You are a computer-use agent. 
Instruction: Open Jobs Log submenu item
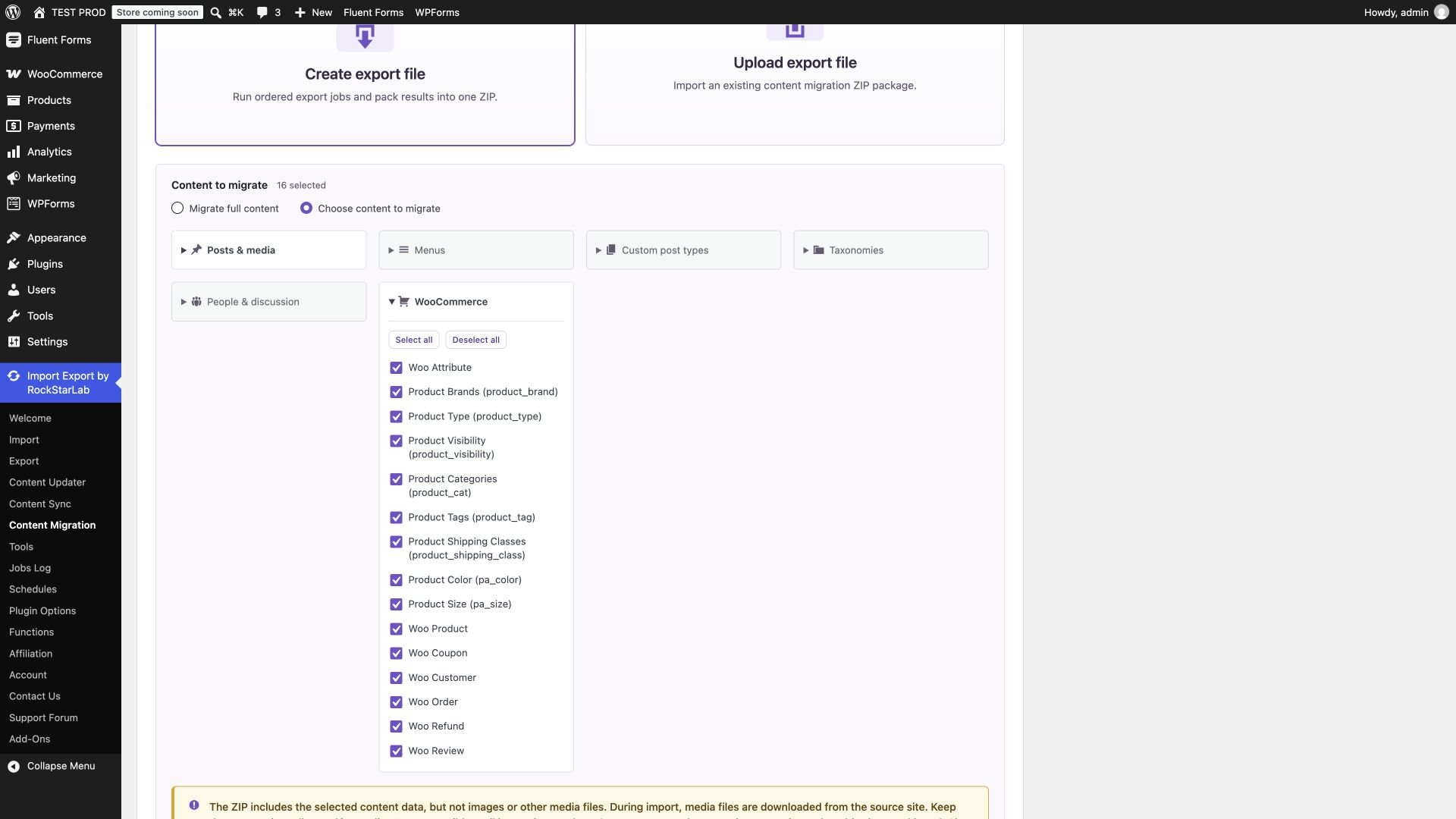30,568
